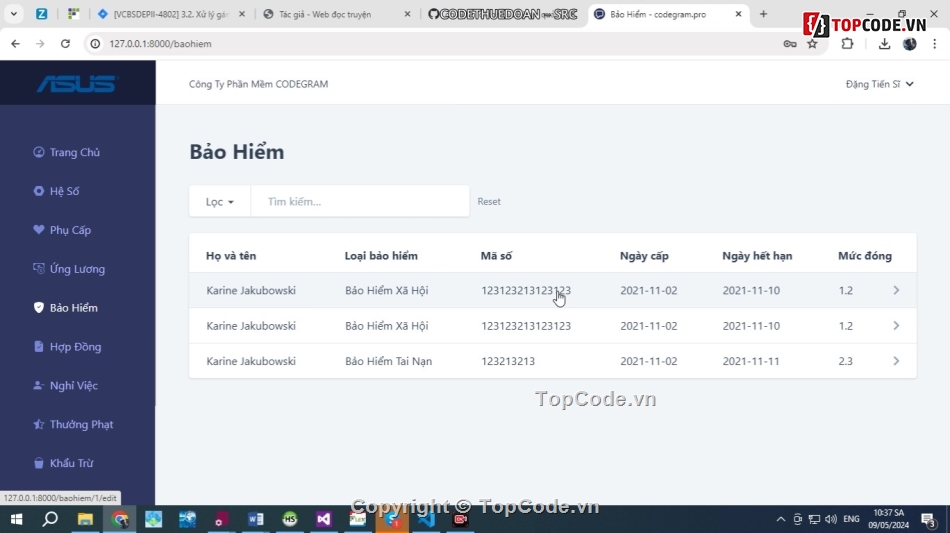Open Microsoft Word from the taskbar
This screenshot has width=950, height=533.
click(255, 519)
